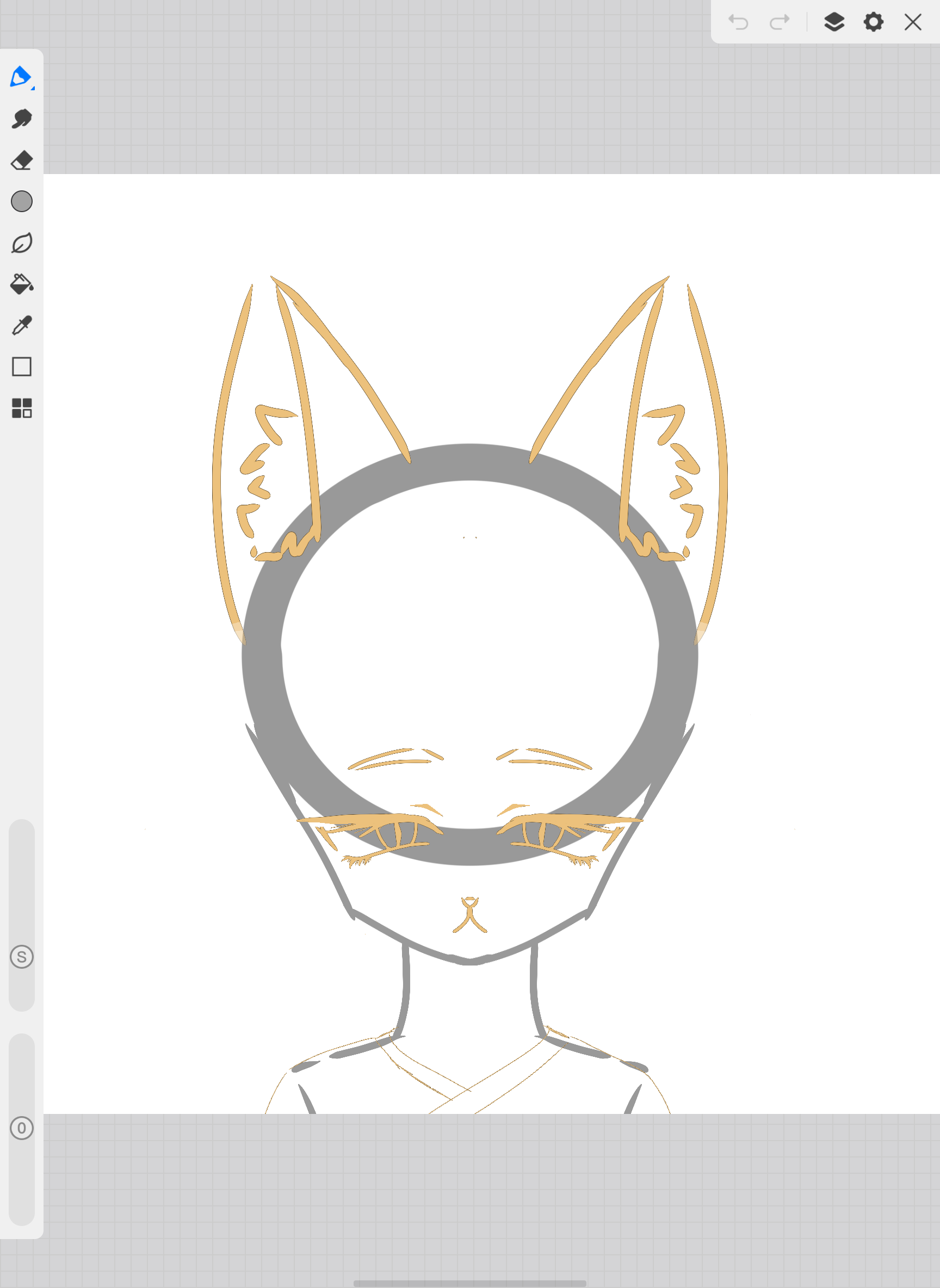
Task: Click the cat nose on the canvas
Action: (x=469, y=905)
